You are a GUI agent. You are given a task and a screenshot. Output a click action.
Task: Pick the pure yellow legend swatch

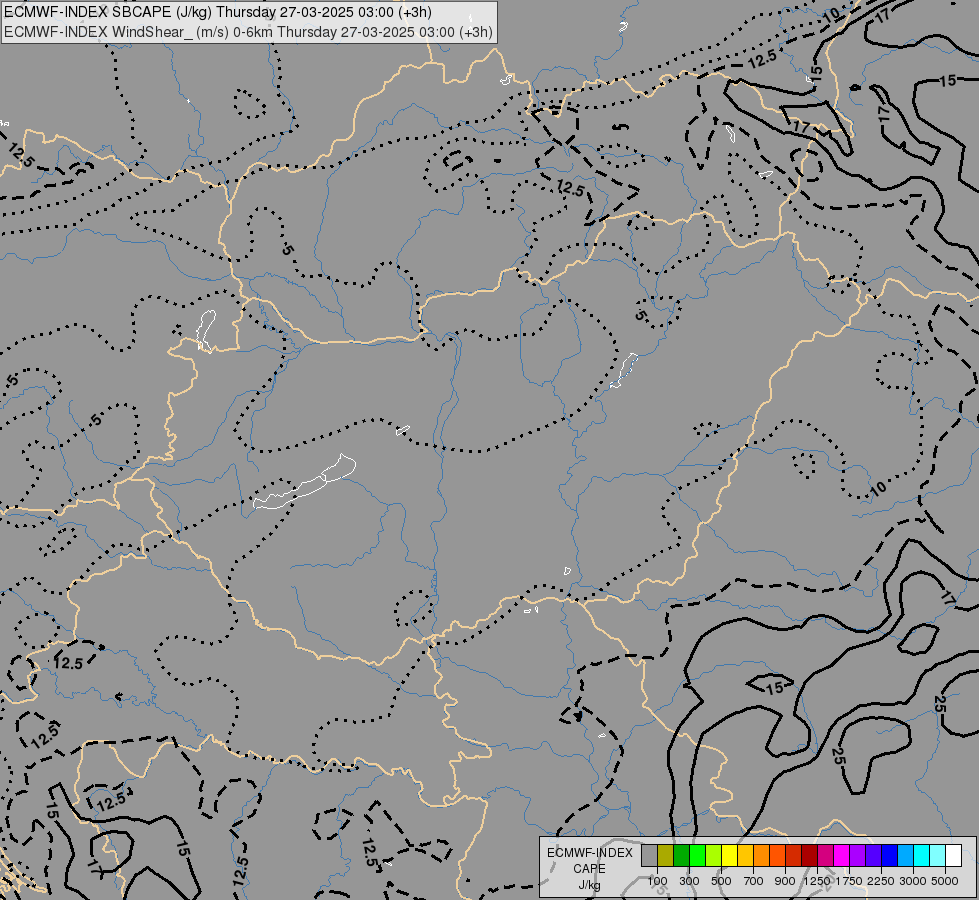(729, 855)
